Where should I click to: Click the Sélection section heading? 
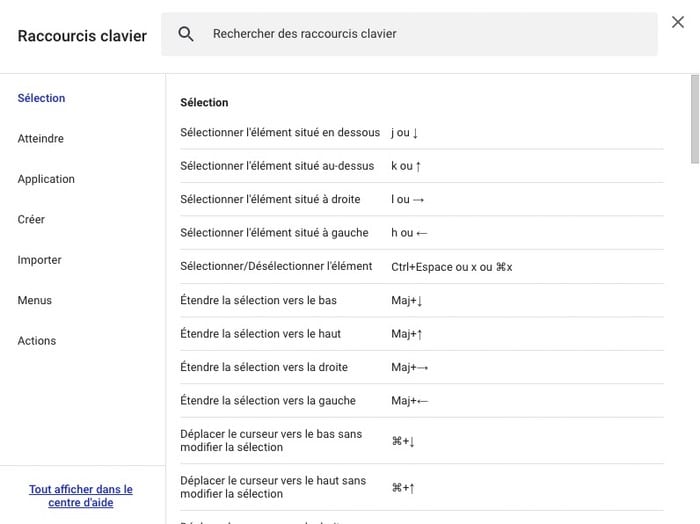204,102
